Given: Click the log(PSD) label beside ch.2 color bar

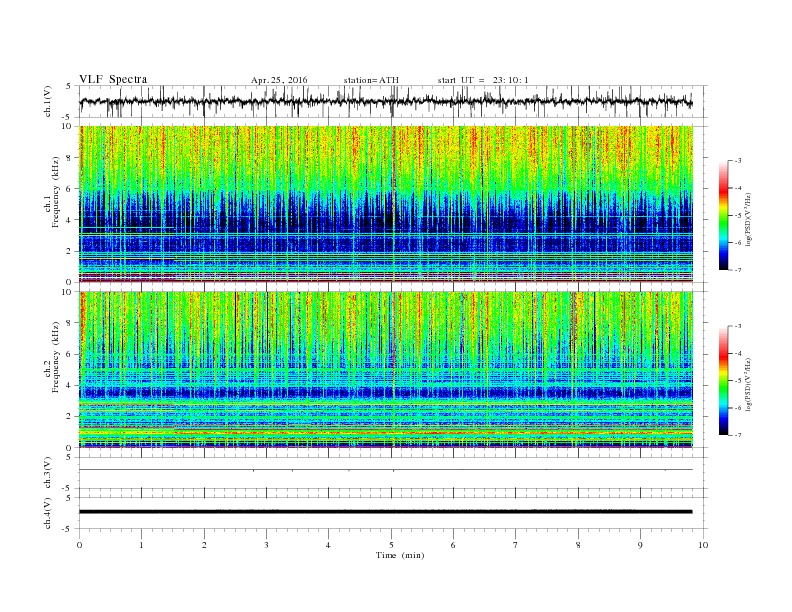Looking at the screenshot, I should [x=748, y=383].
